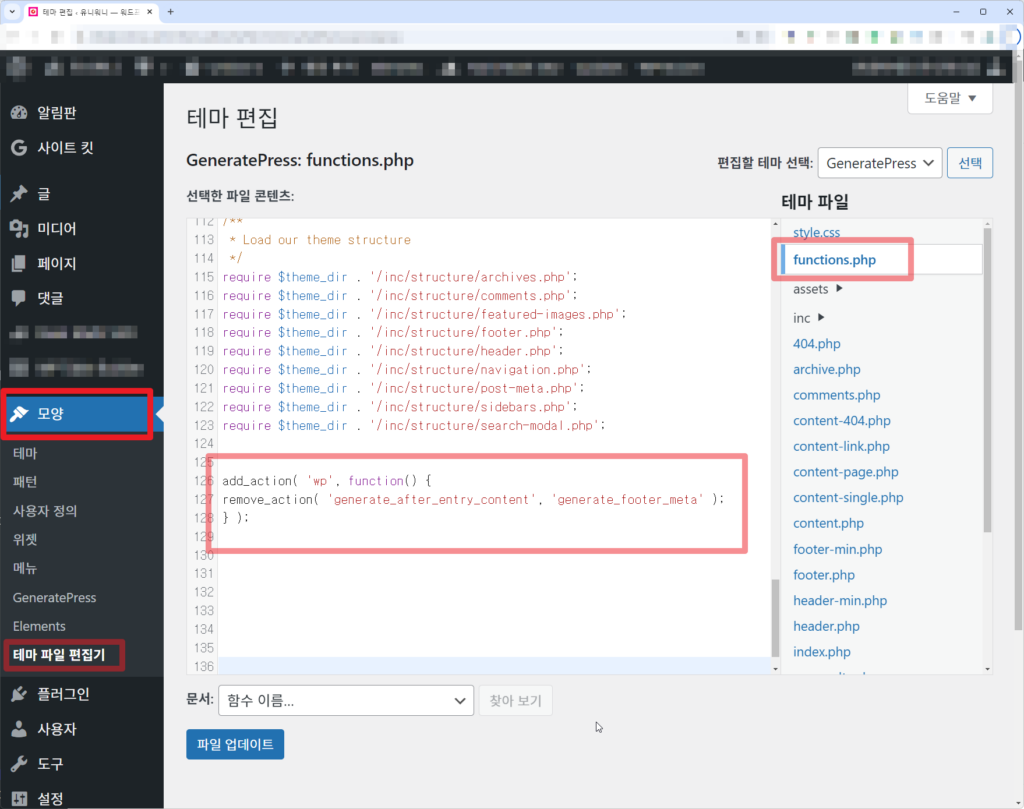Open the GeneratePress theme select dropdown
The width and height of the screenshot is (1024, 809).
point(880,163)
